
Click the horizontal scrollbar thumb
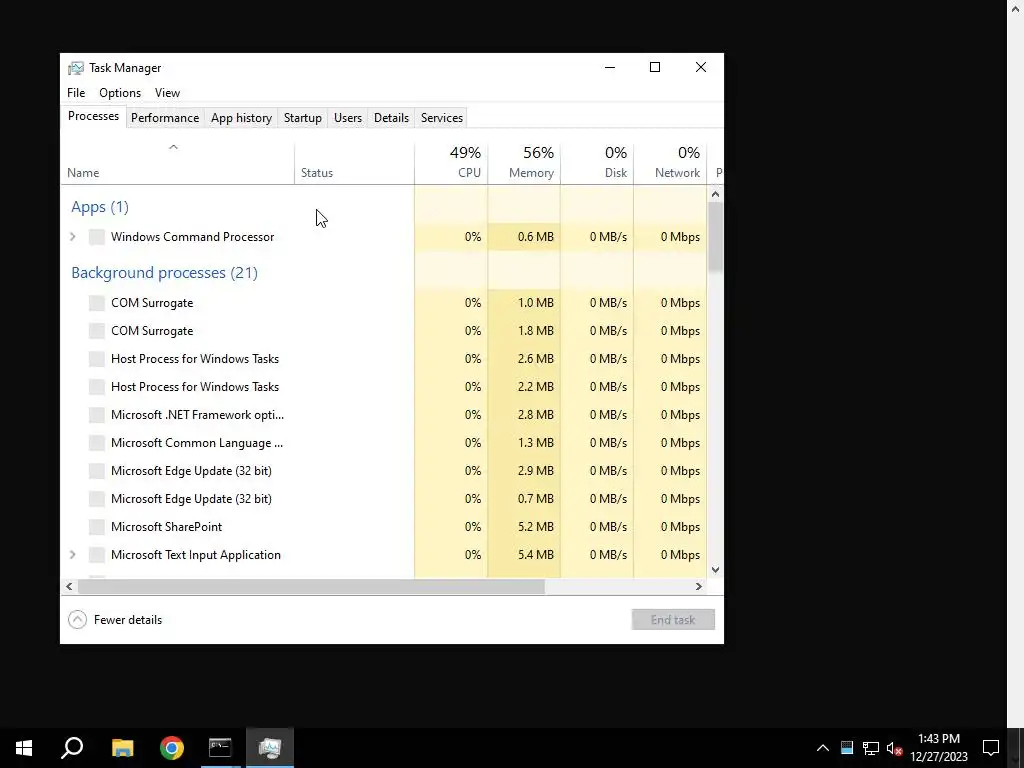tap(311, 586)
